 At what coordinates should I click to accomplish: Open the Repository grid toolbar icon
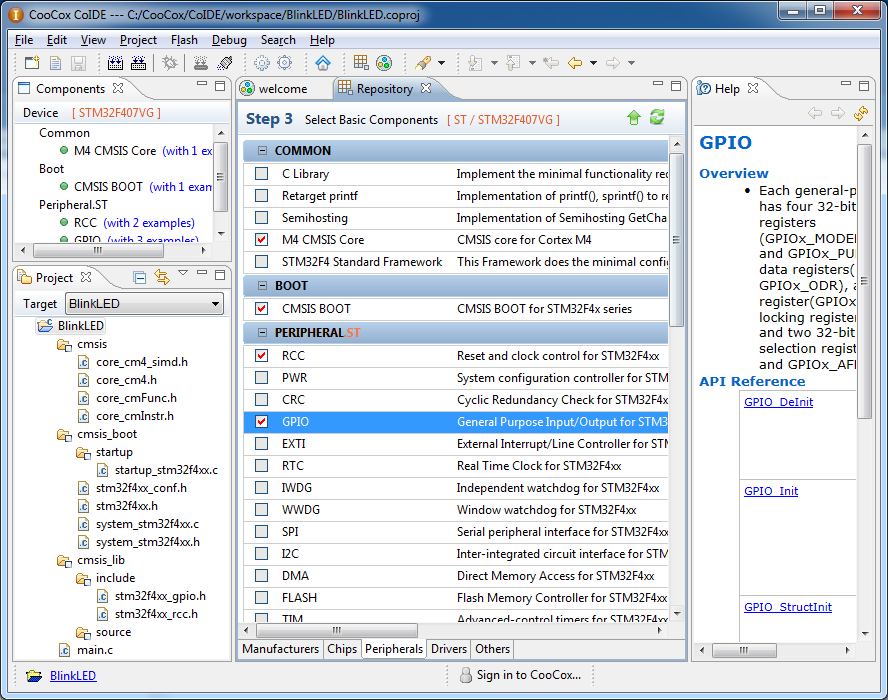(x=361, y=63)
